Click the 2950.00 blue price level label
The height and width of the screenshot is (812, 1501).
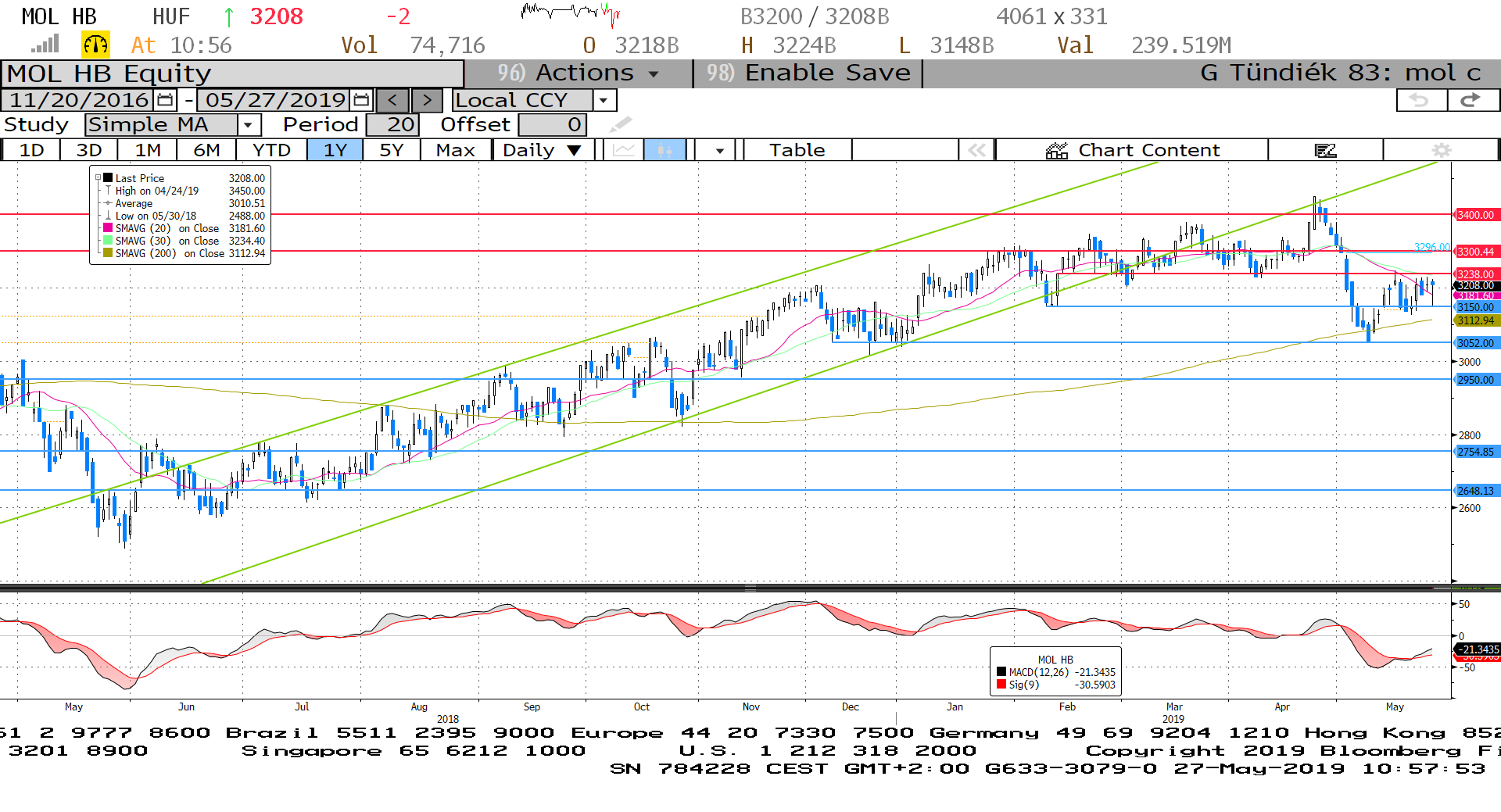pyautogui.click(x=1476, y=380)
